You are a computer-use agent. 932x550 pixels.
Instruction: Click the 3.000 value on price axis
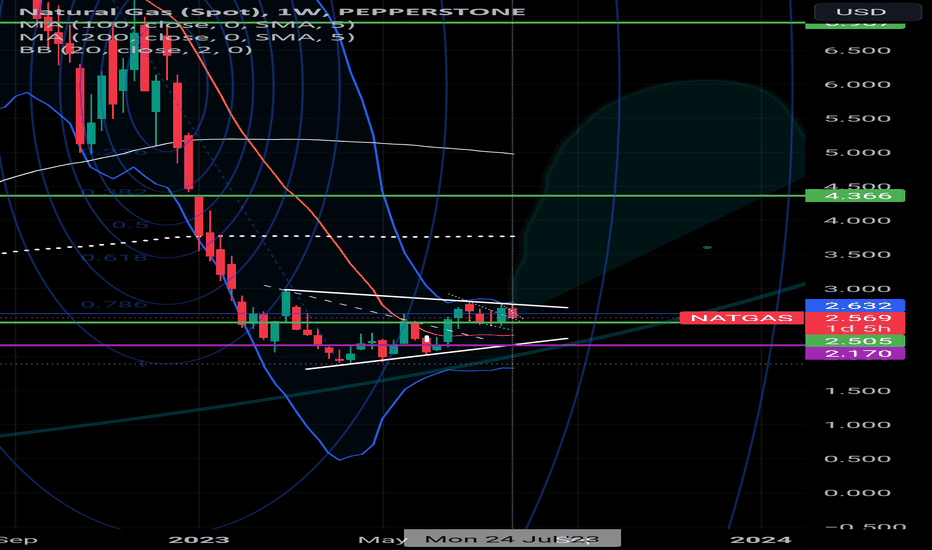click(x=857, y=289)
